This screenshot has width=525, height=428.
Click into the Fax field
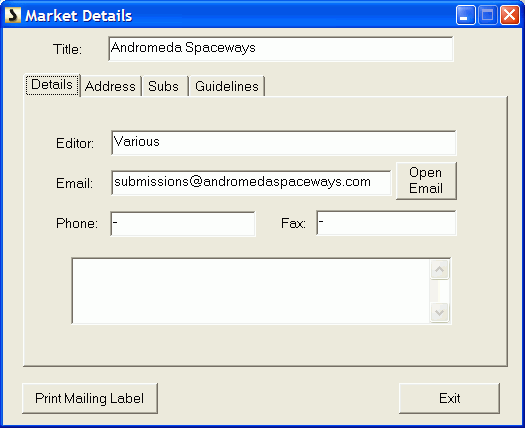(x=386, y=223)
